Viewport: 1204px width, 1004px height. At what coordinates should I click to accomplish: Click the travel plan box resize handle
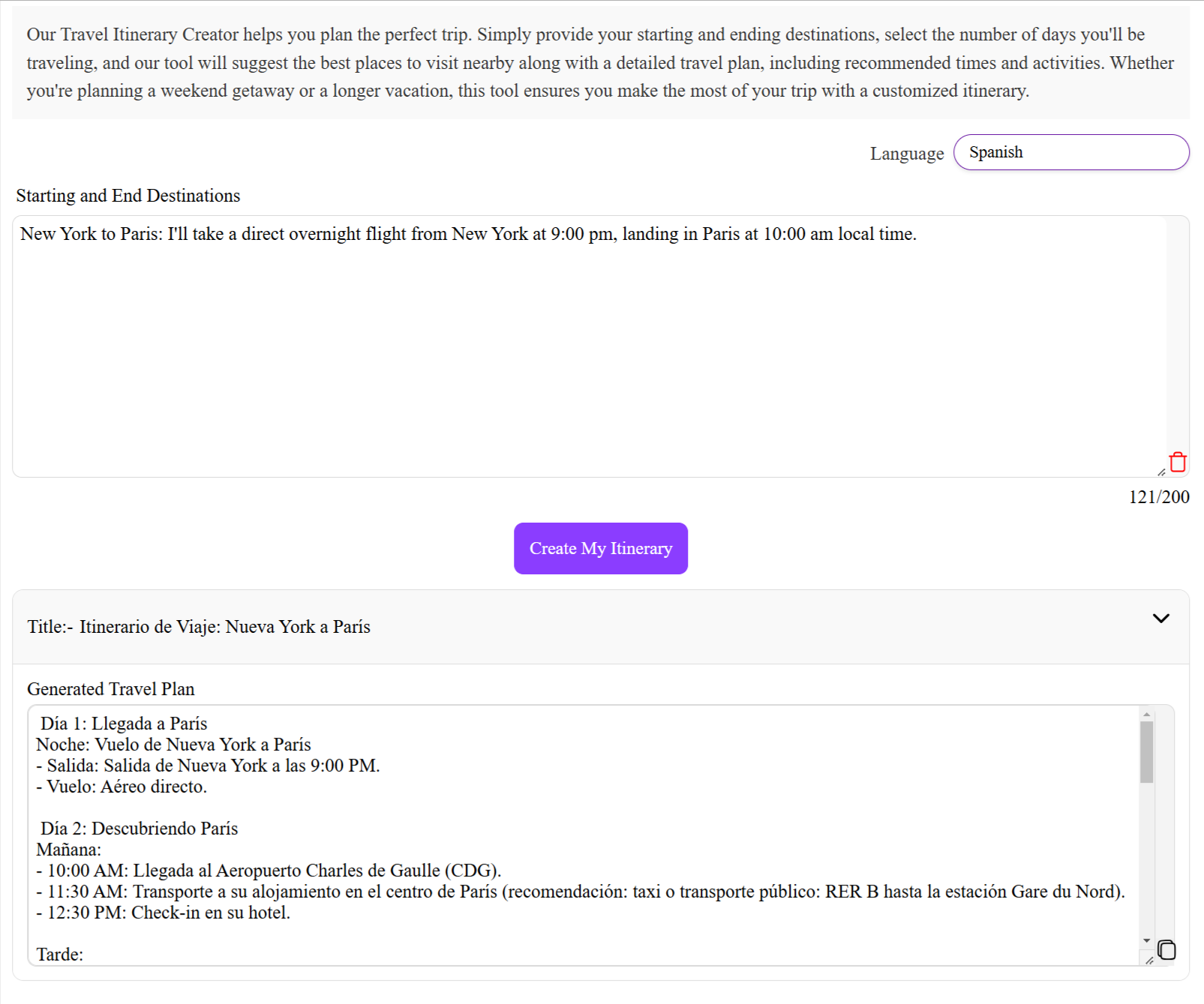click(x=1149, y=960)
